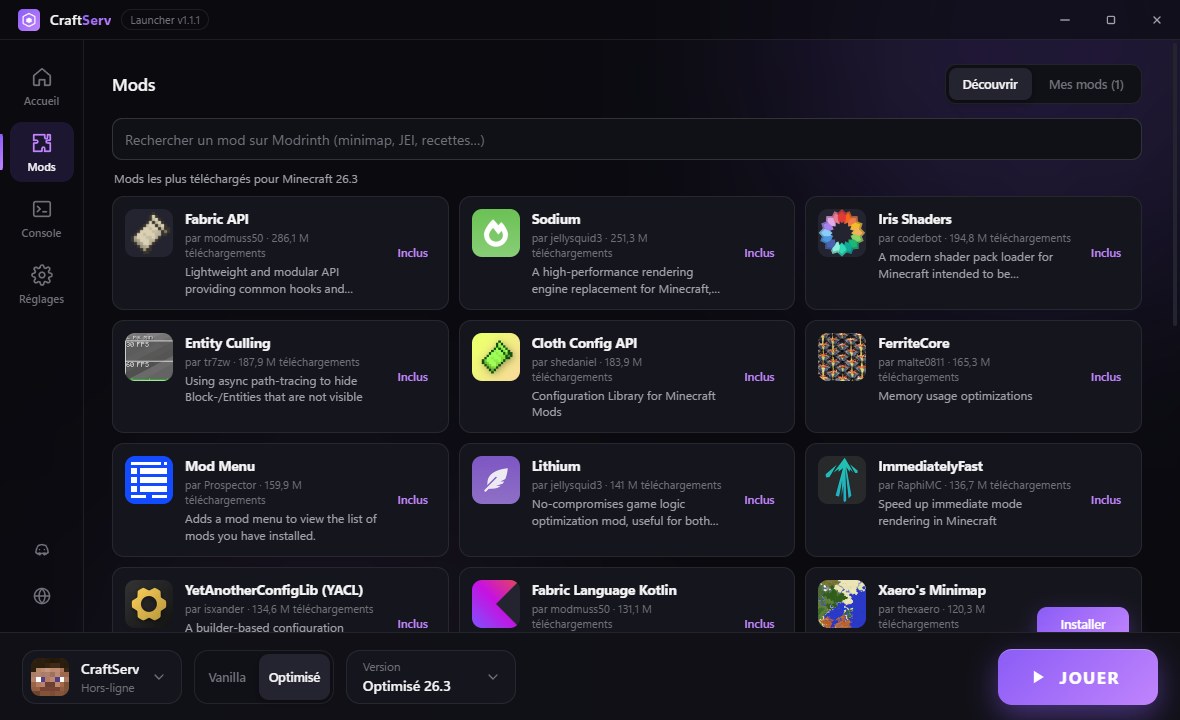Click the Fabric API mod icon
This screenshot has height=720, width=1180.
[x=149, y=233]
